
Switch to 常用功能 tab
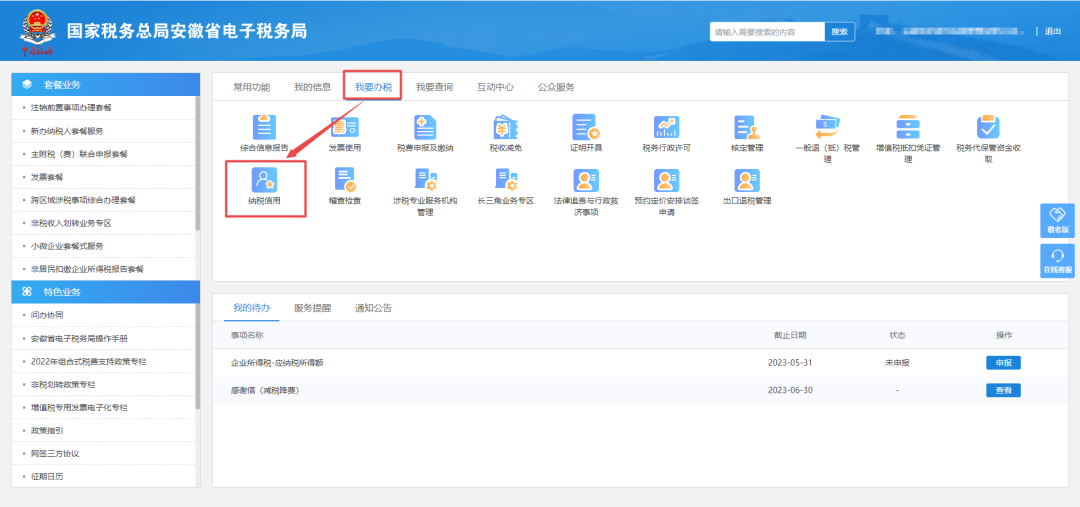pyautogui.click(x=251, y=87)
